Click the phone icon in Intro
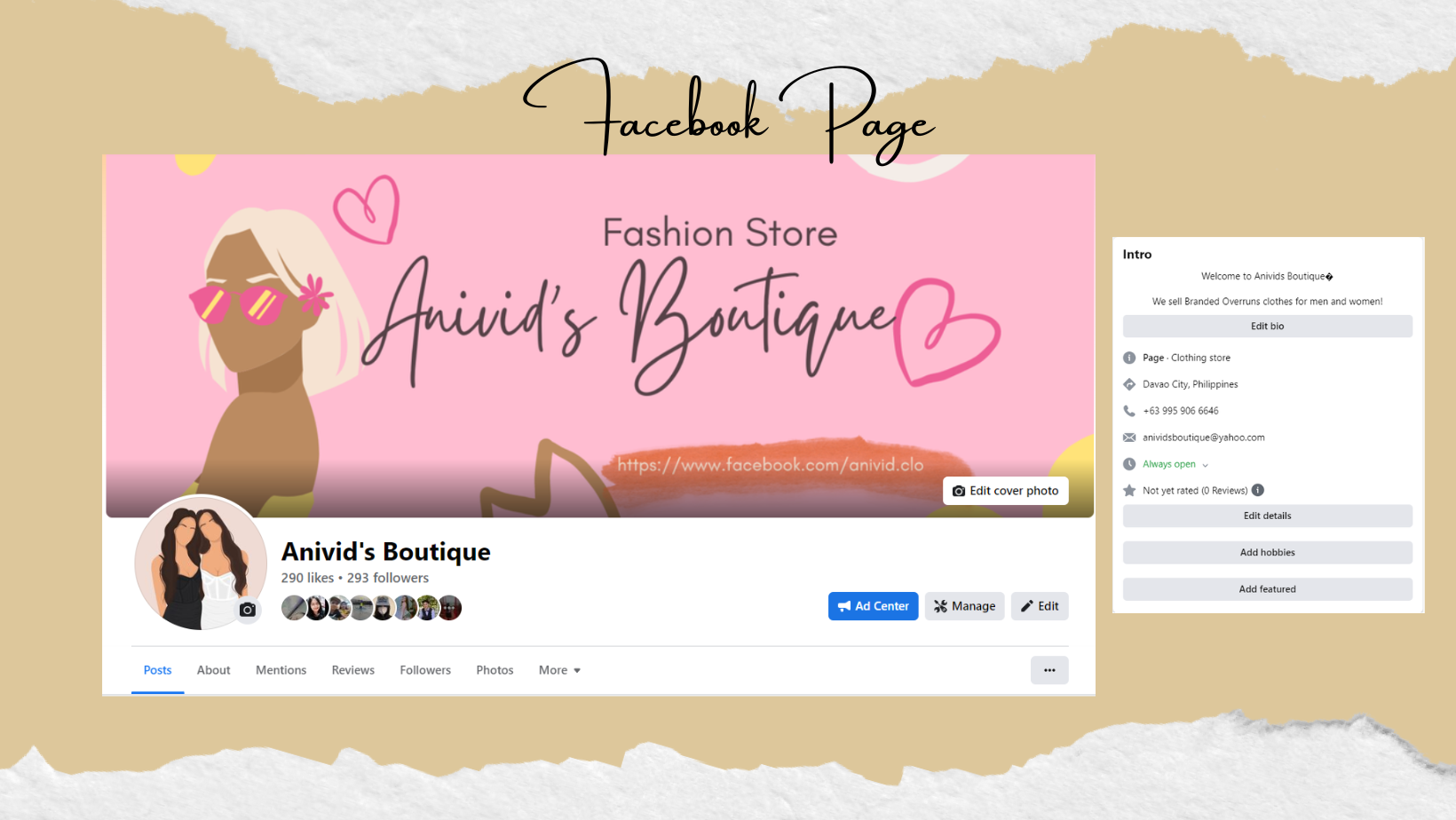The height and width of the screenshot is (820, 1456). [x=1129, y=411]
